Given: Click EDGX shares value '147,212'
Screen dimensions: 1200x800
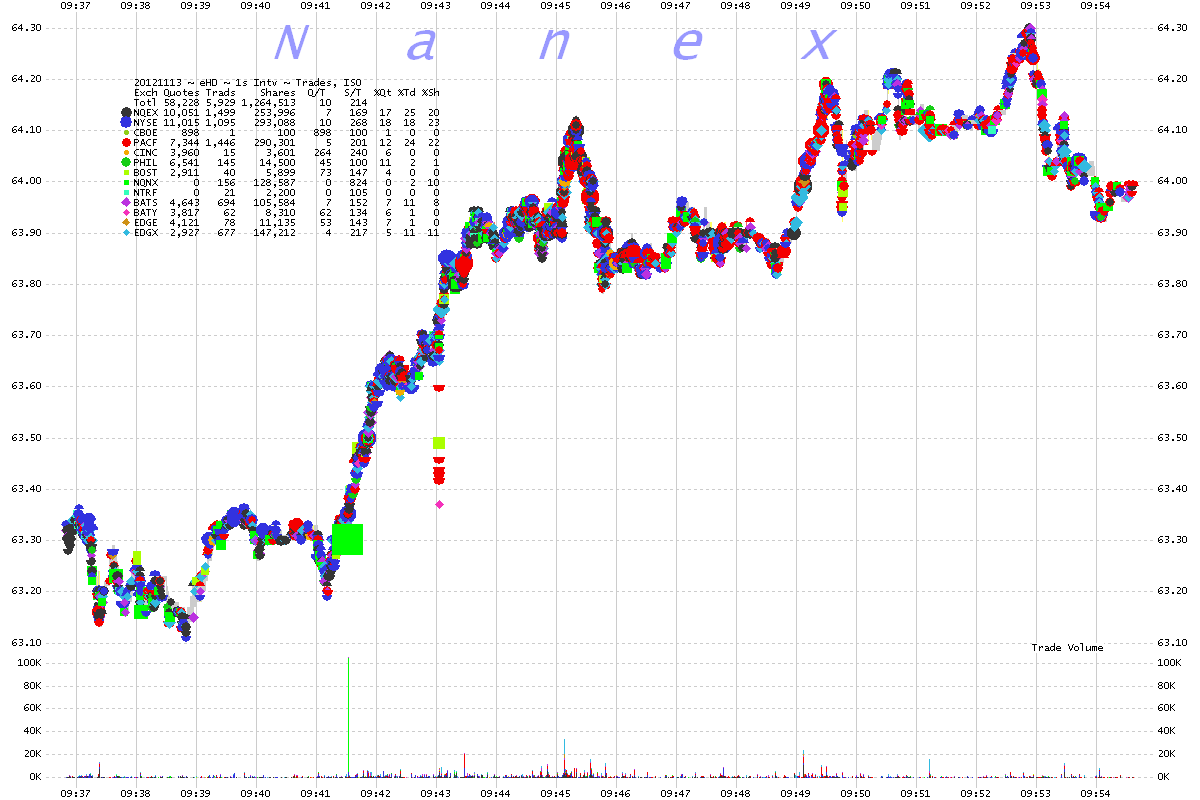Looking at the screenshot, I should pyautogui.click(x=275, y=232).
